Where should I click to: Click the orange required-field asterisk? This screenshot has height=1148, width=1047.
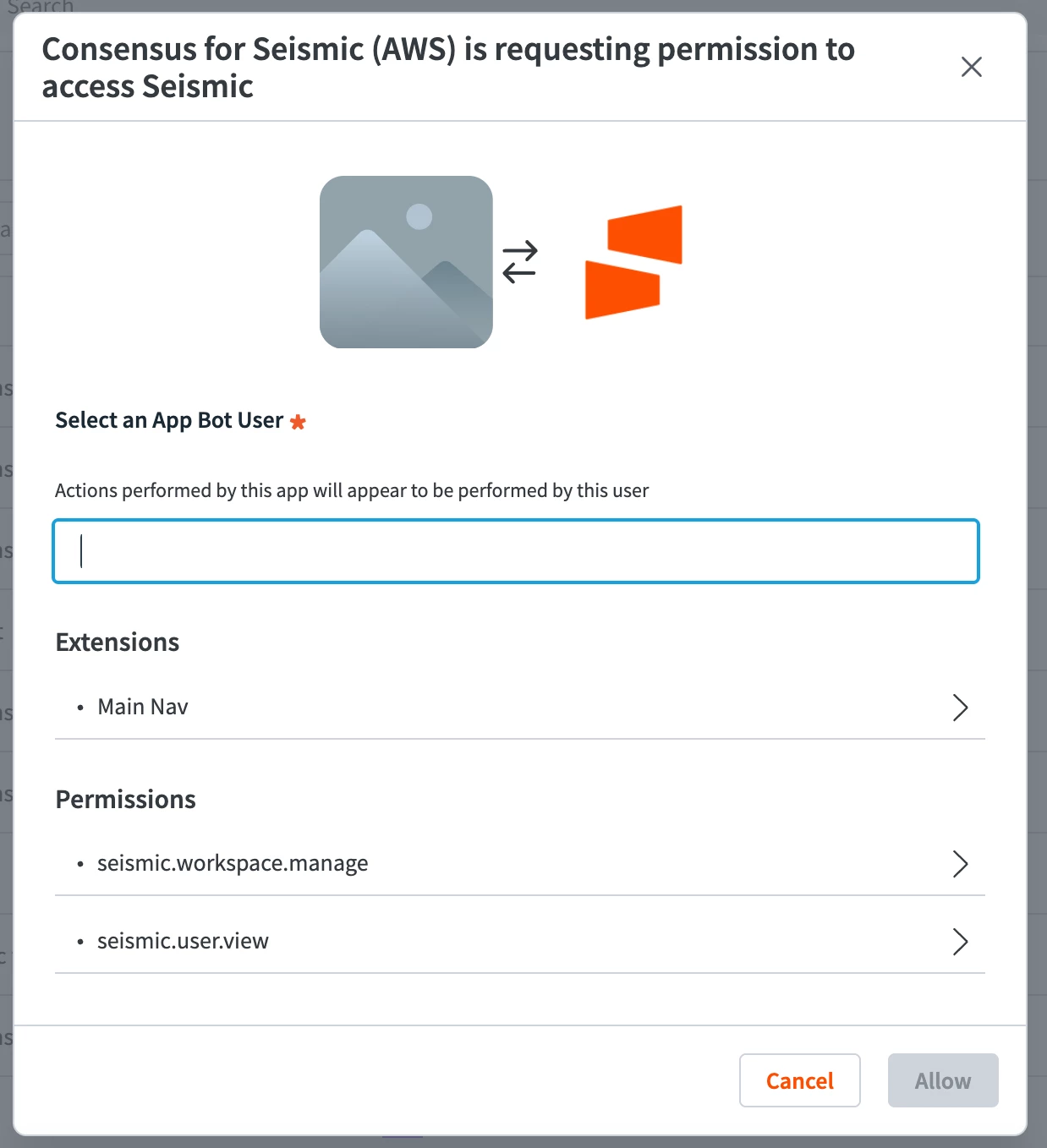(298, 422)
